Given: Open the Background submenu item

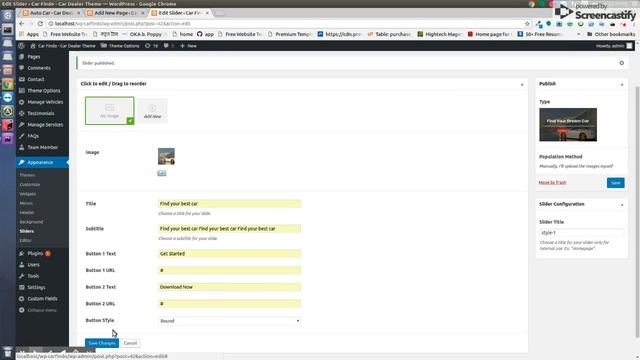Looking at the screenshot, I should pos(31,222).
